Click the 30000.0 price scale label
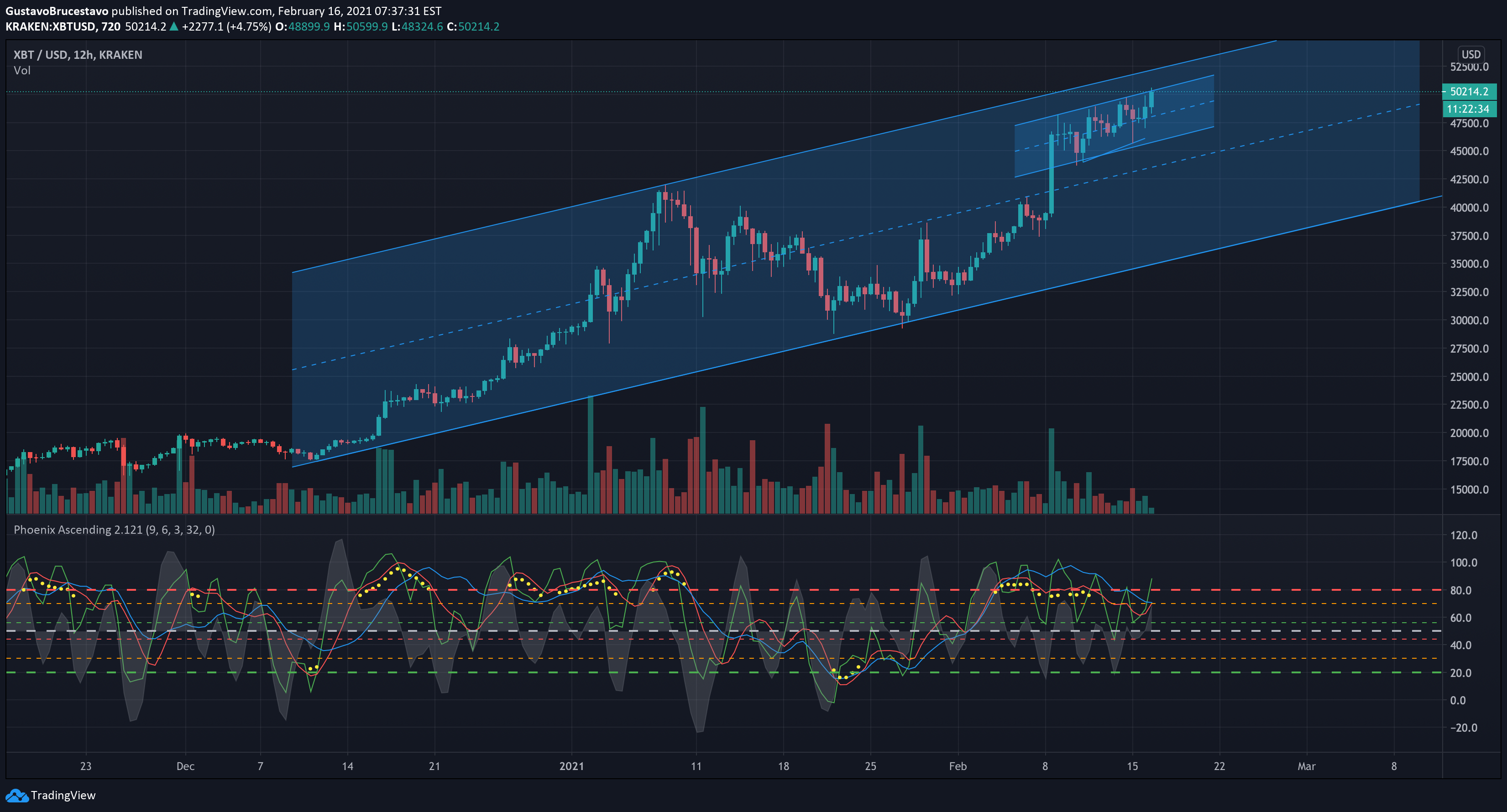1507x812 pixels. click(1469, 320)
